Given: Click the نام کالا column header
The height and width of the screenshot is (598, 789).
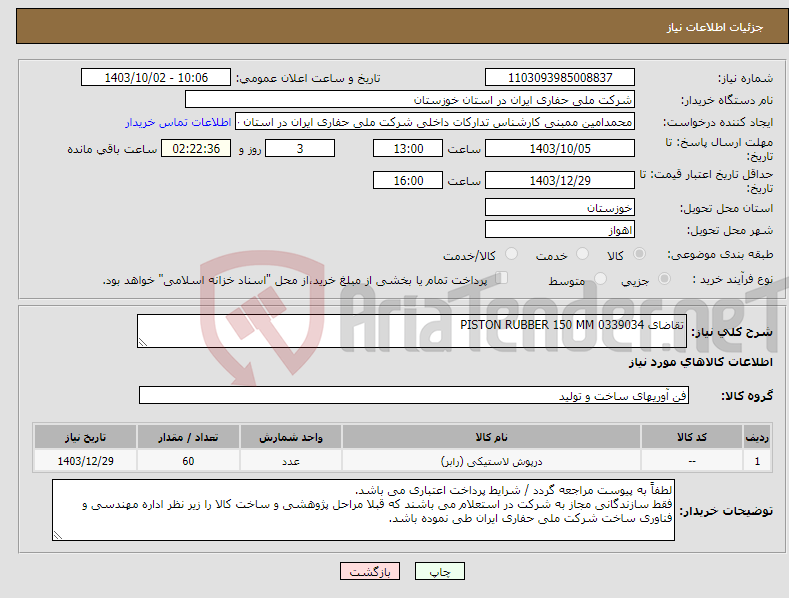Looking at the screenshot, I should pyautogui.click(x=491, y=437).
